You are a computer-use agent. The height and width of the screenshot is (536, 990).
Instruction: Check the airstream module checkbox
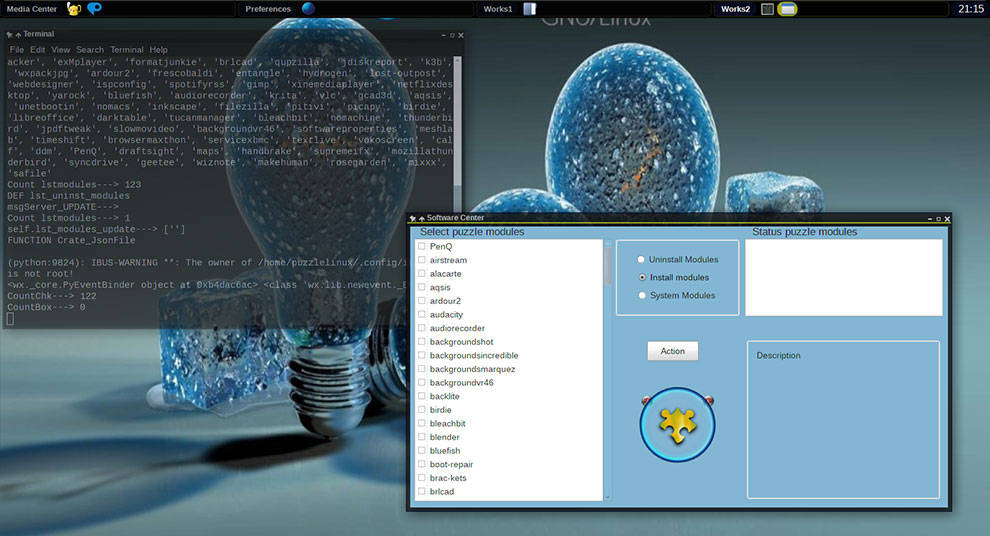pyautogui.click(x=422, y=259)
